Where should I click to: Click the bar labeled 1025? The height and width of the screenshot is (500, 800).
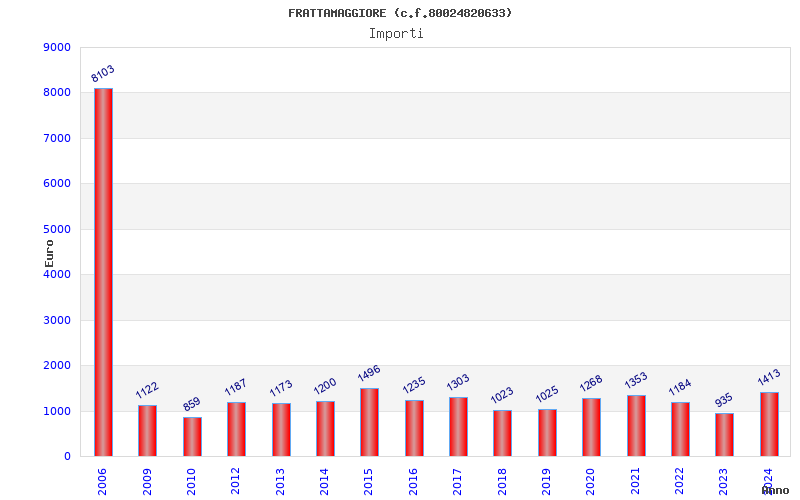pyautogui.click(x=547, y=433)
